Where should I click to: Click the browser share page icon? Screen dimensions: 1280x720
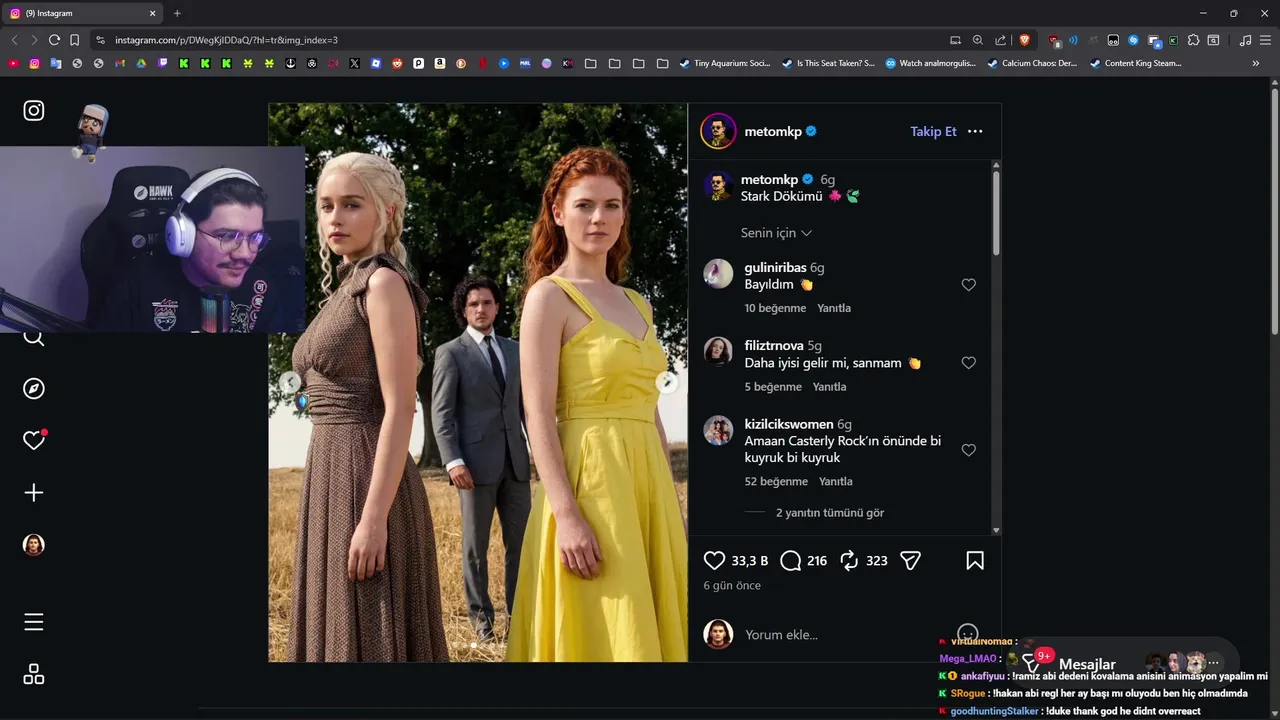coord(1001,40)
